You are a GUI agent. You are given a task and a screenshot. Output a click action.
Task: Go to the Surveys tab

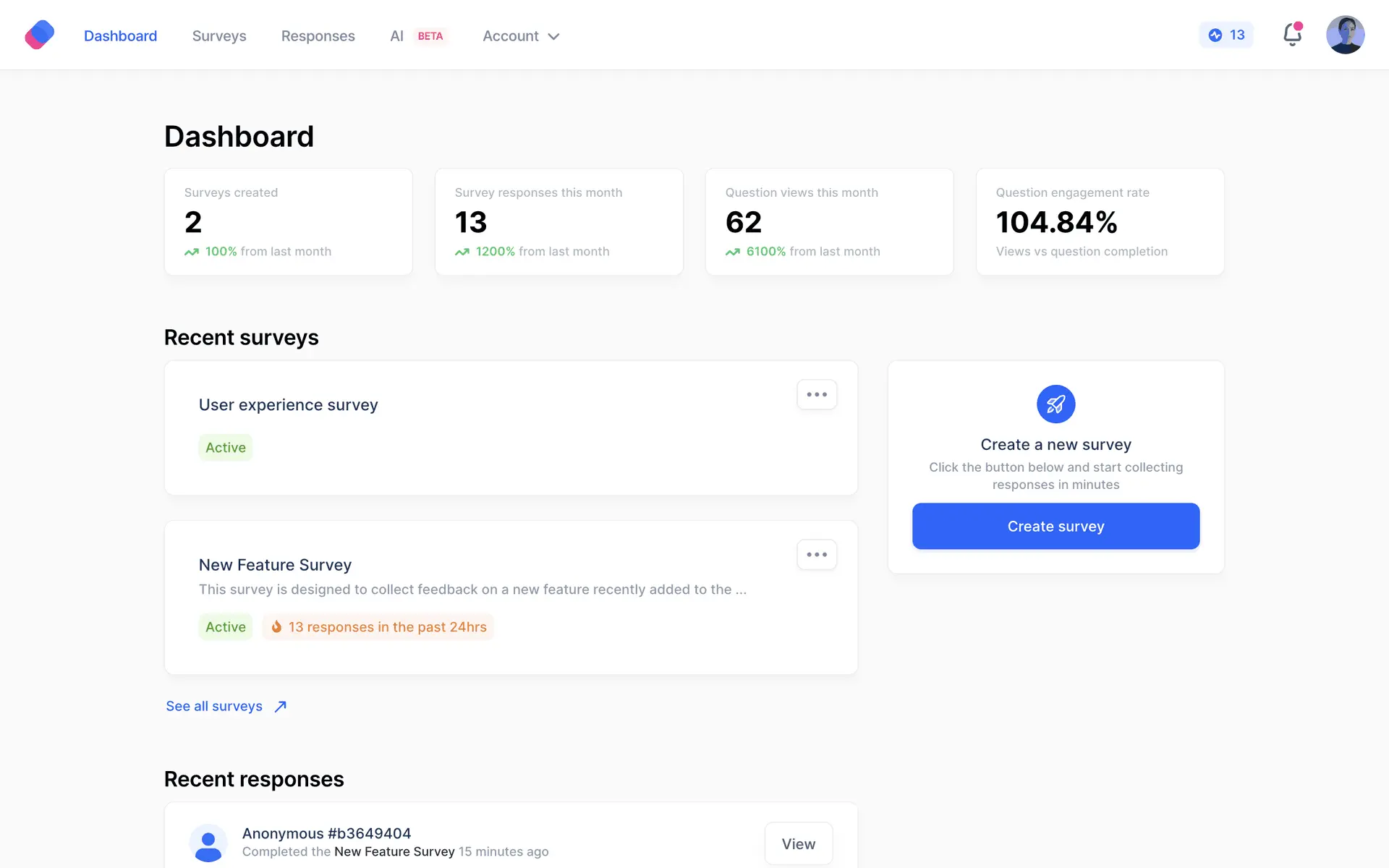coord(219,36)
